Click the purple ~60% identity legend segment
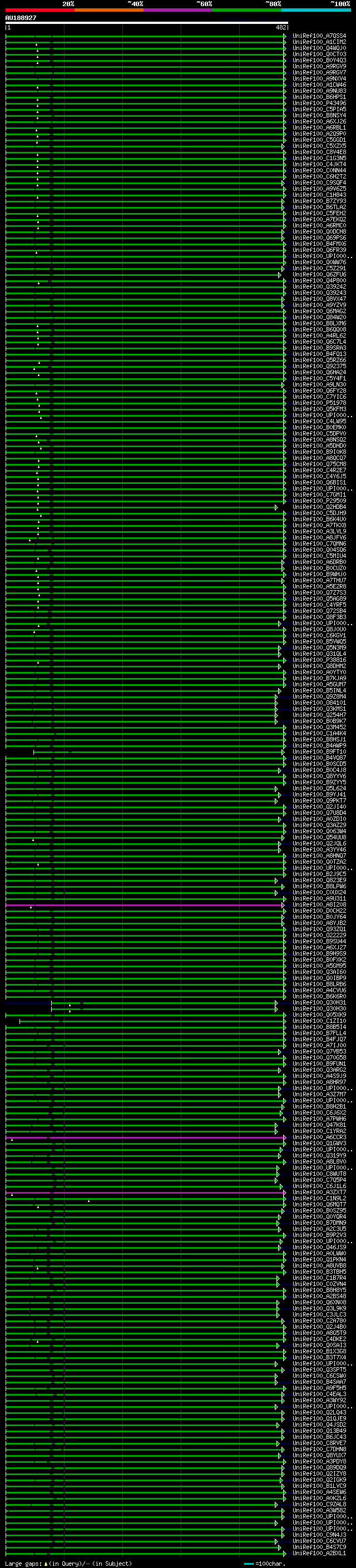Viewport: 356px width, 1568px height. 177,10
